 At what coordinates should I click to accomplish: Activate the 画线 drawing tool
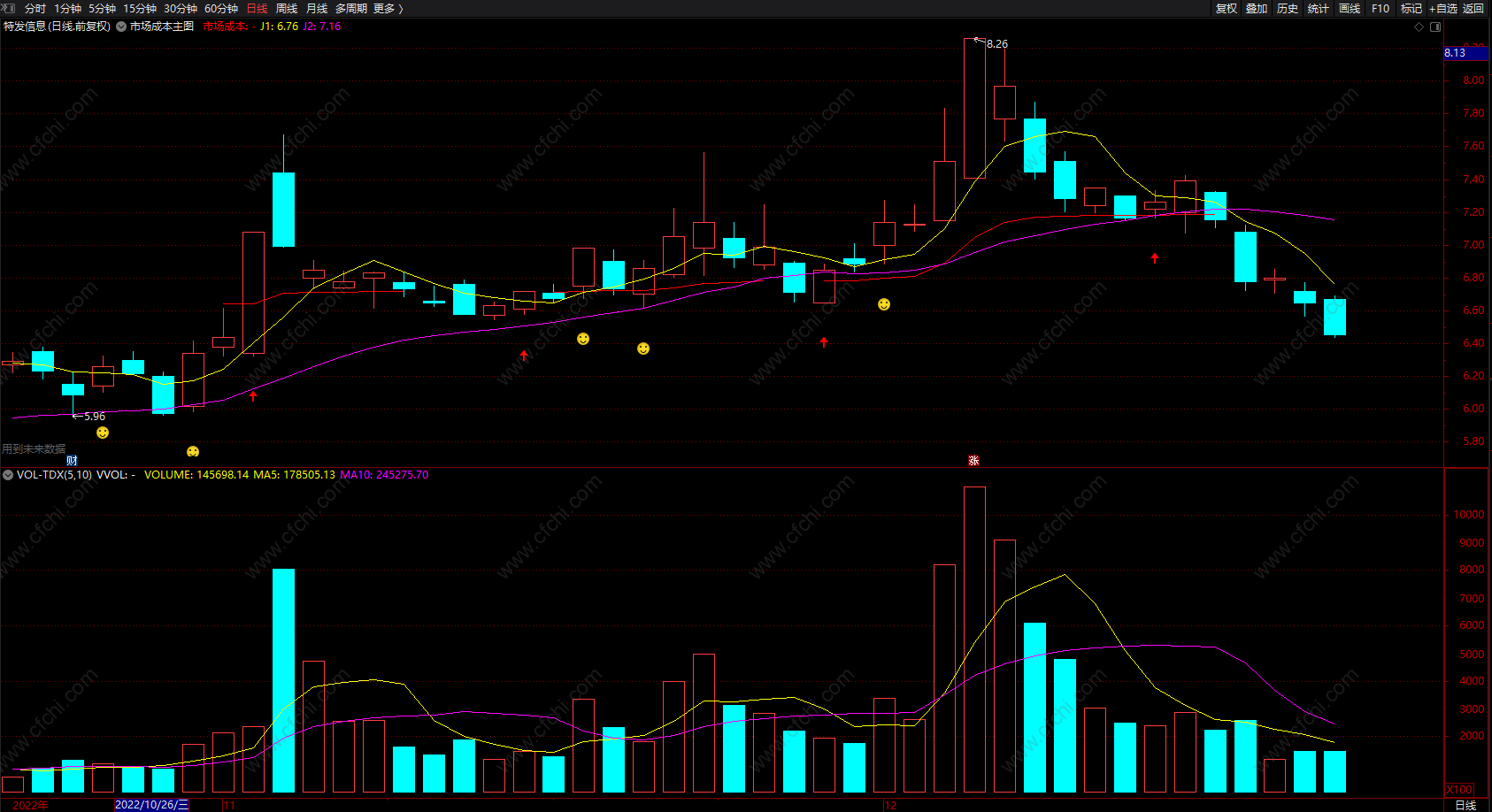coord(1350,9)
